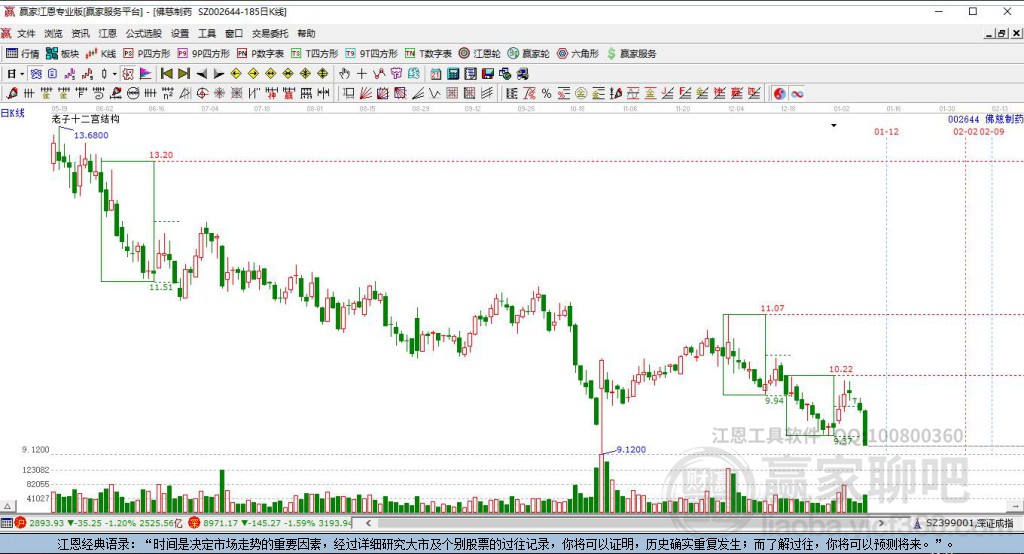Click the save floppy disk icon
Viewport: 1024px width, 554px height.
click(x=487, y=74)
